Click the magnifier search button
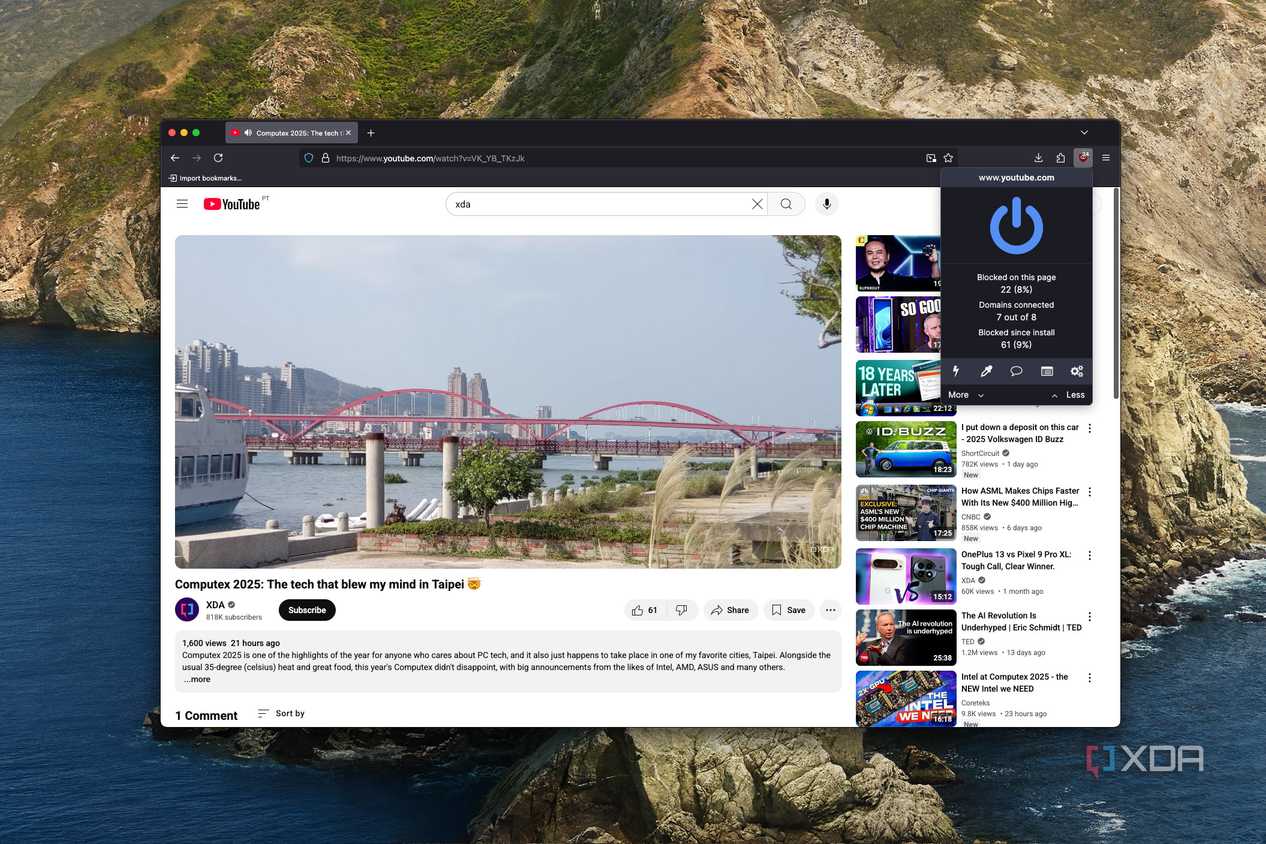The image size is (1266, 844). (x=786, y=204)
